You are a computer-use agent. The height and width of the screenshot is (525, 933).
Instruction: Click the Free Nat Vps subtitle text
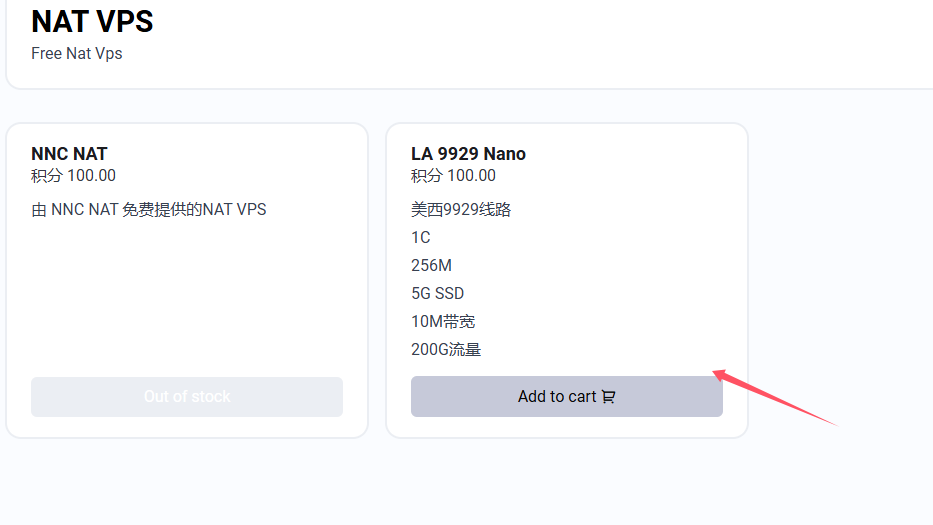(x=77, y=54)
